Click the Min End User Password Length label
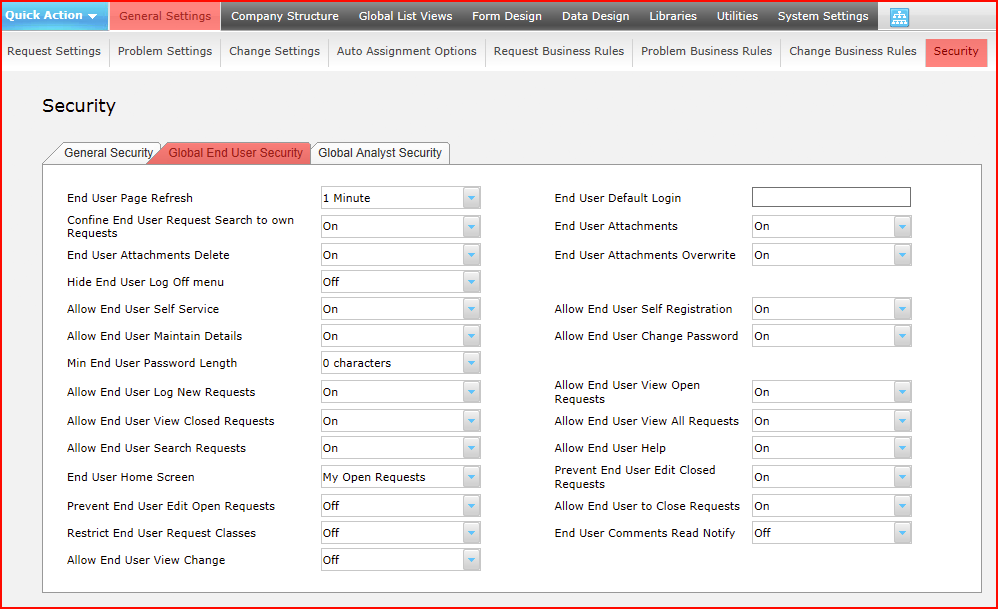The width and height of the screenshot is (998, 609). (x=152, y=363)
